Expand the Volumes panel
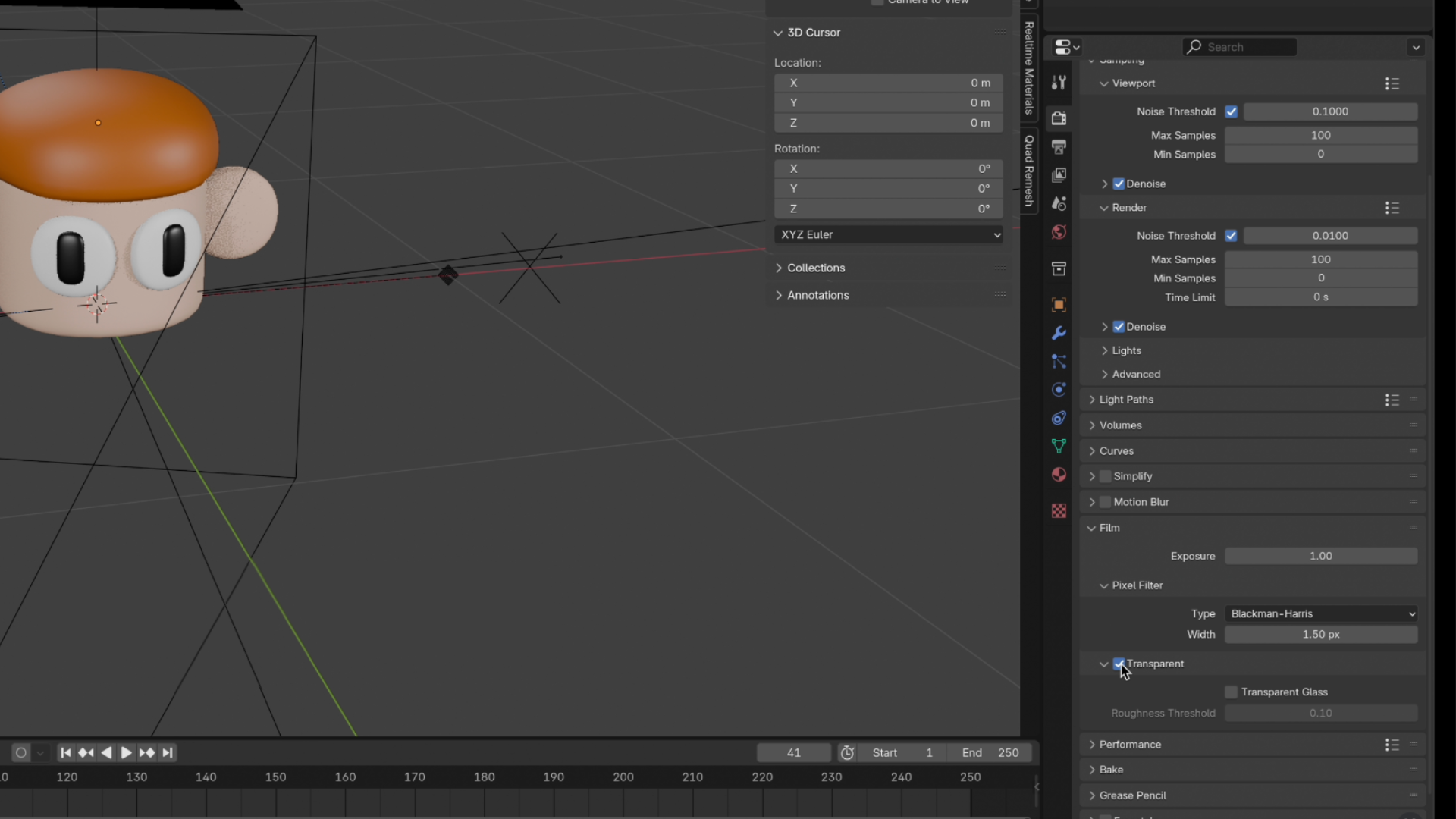Viewport: 1456px width, 819px height. point(1092,425)
